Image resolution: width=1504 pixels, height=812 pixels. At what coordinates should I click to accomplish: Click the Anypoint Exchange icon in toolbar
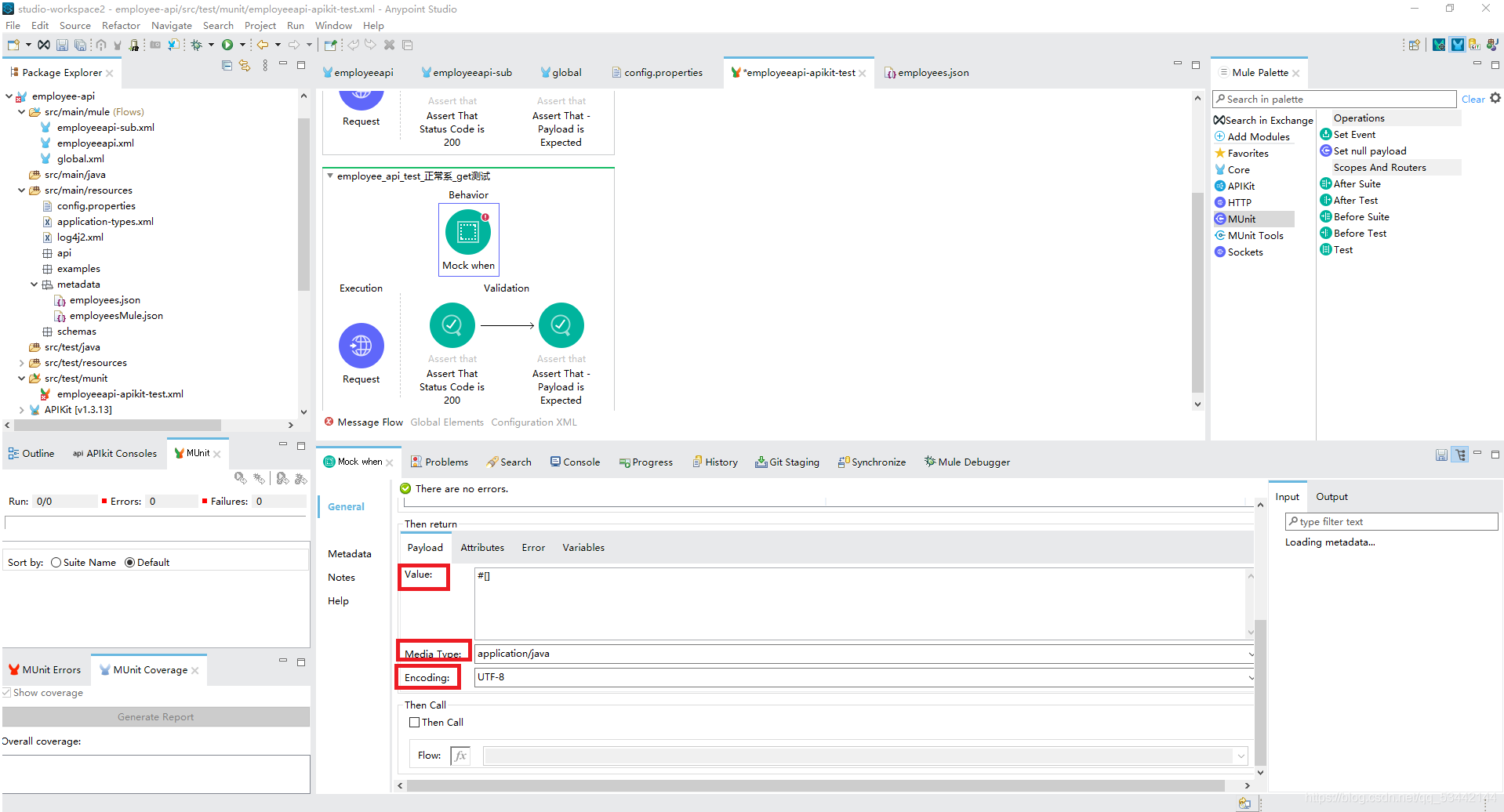(x=44, y=45)
